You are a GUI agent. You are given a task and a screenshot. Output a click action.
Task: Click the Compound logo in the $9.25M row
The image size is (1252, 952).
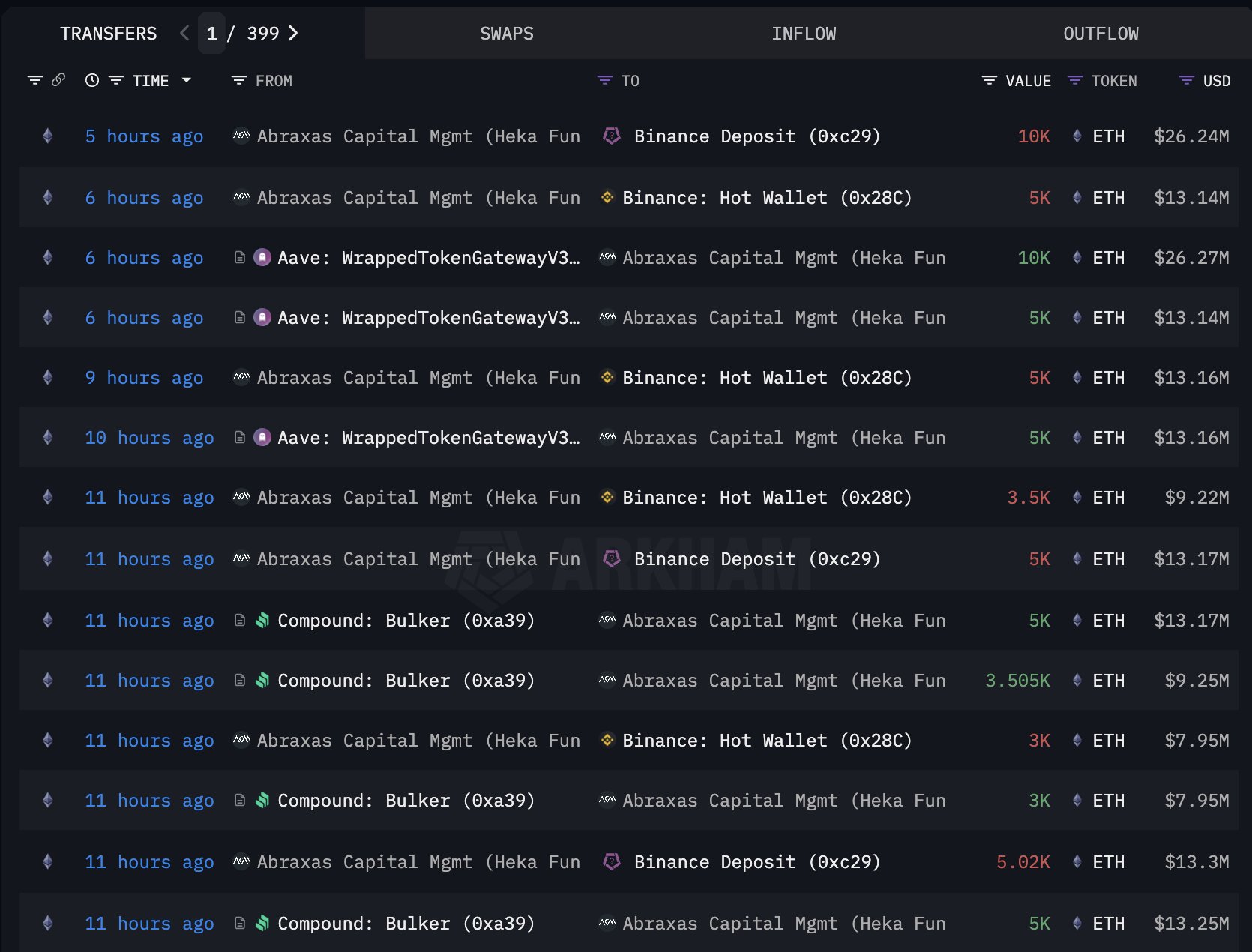point(262,680)
